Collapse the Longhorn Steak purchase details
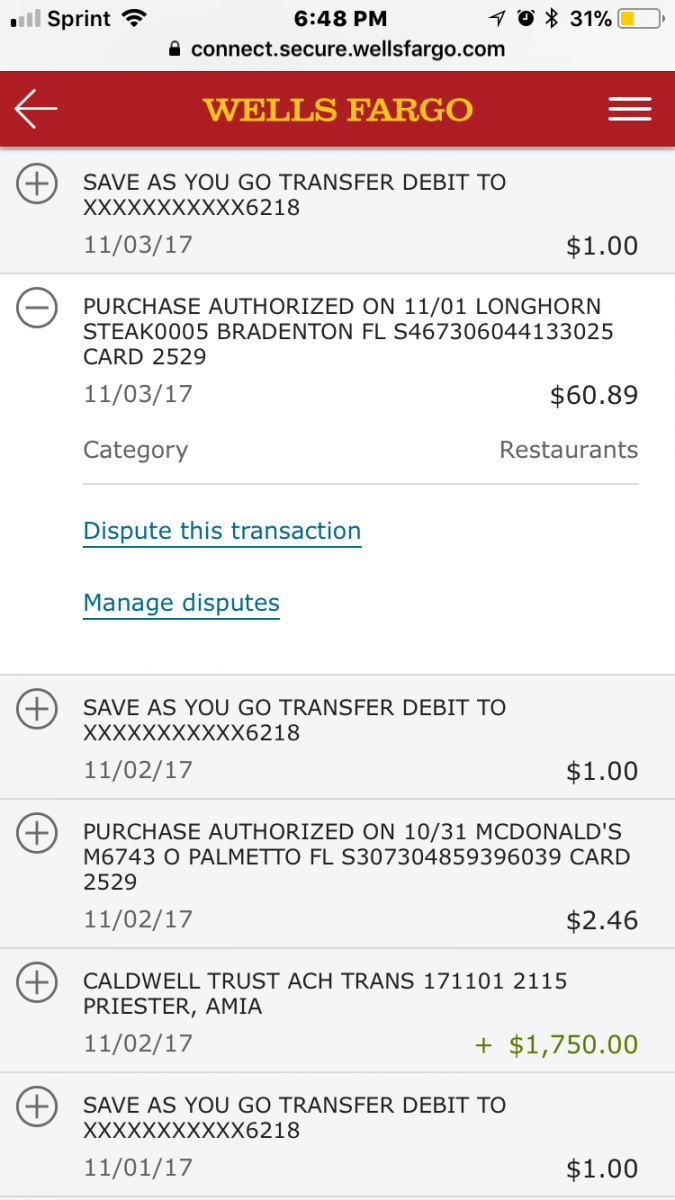The image size is (675, 1200). coord(37,309)
